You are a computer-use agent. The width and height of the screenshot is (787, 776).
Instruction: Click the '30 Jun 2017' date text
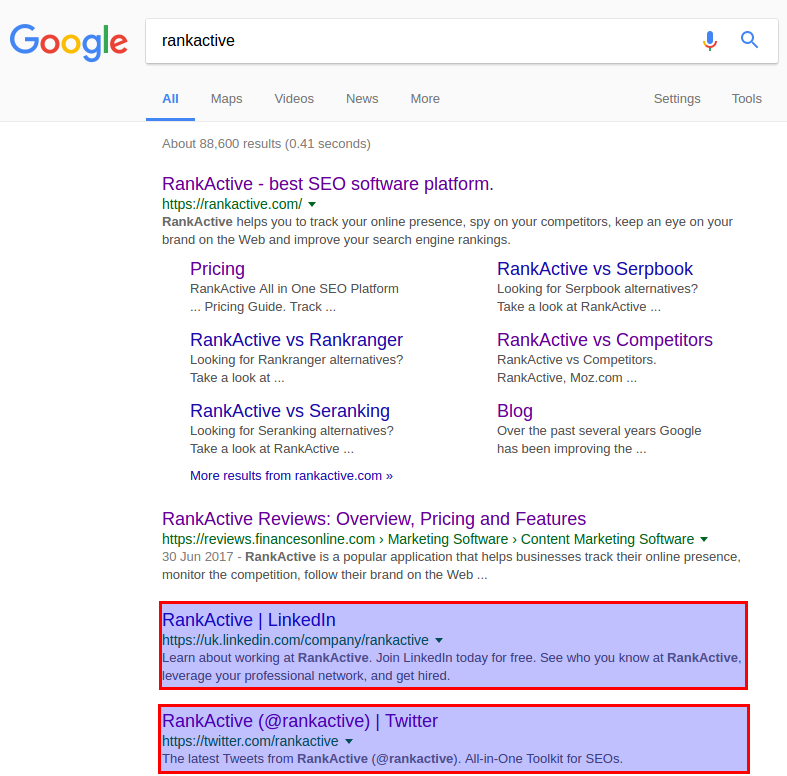point(197,557)
